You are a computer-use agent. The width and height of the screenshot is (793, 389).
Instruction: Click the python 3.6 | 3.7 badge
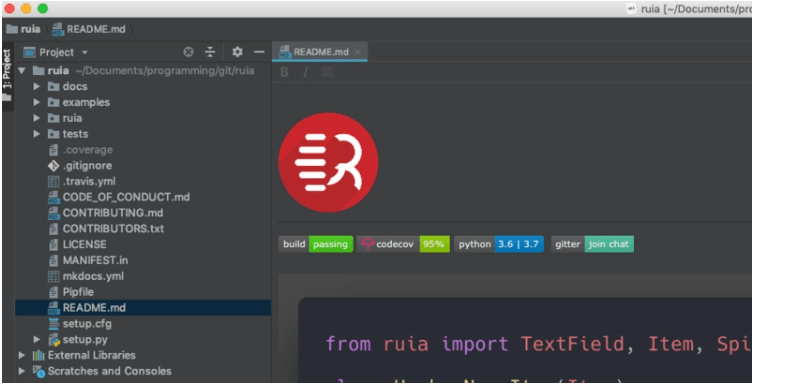click(499, 244)
